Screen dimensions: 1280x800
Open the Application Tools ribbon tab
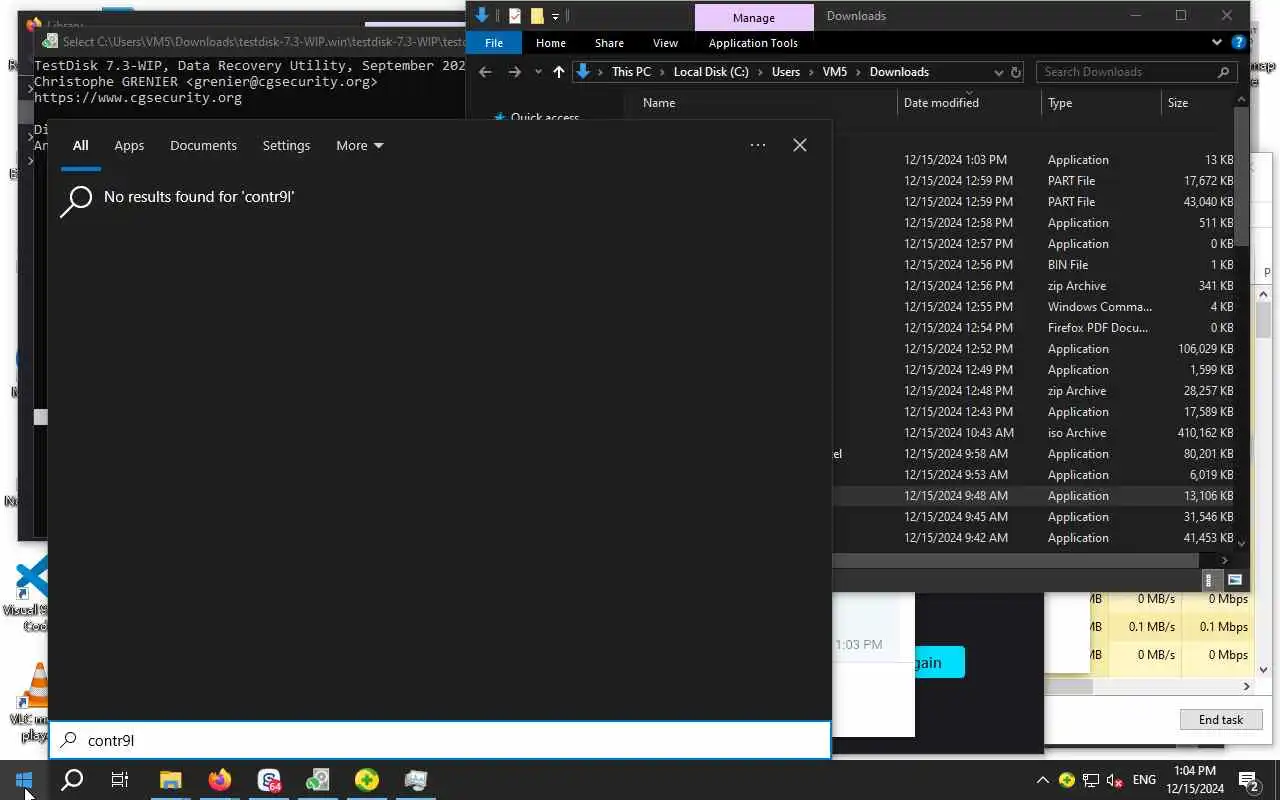click(x=753, y=43)
